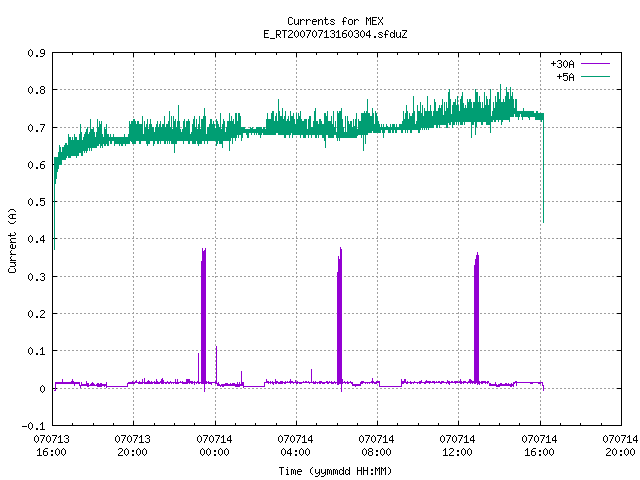Screen dimensions: 640x480
Task: Click the y-axis tick value 0.5
Action: (x=36, y=202)
